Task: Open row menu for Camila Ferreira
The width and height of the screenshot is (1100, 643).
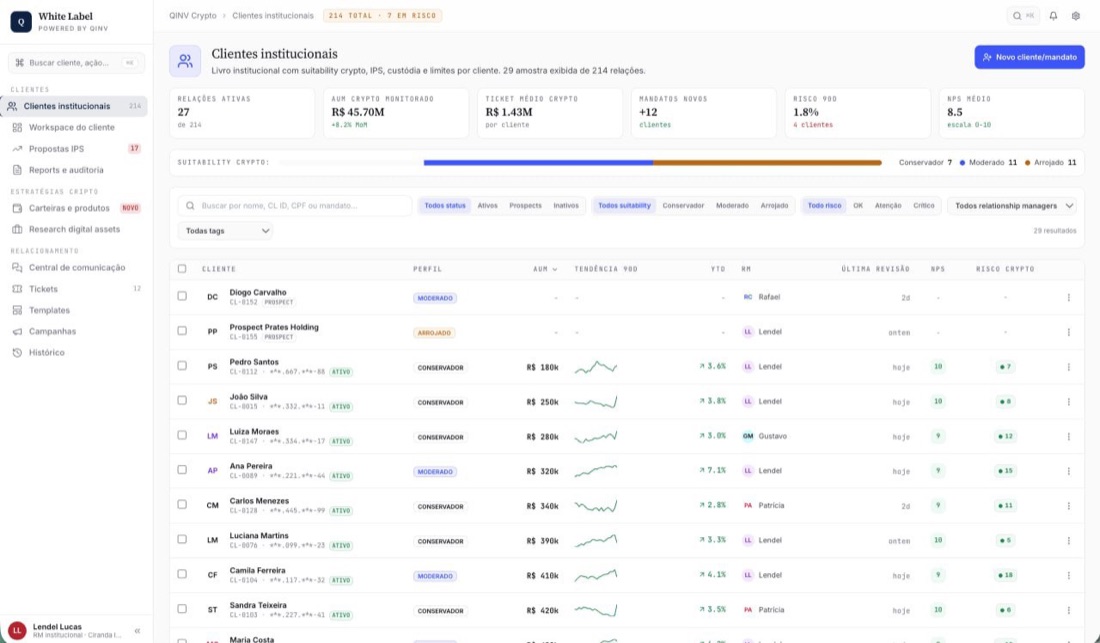Action: click(1068, 575)
